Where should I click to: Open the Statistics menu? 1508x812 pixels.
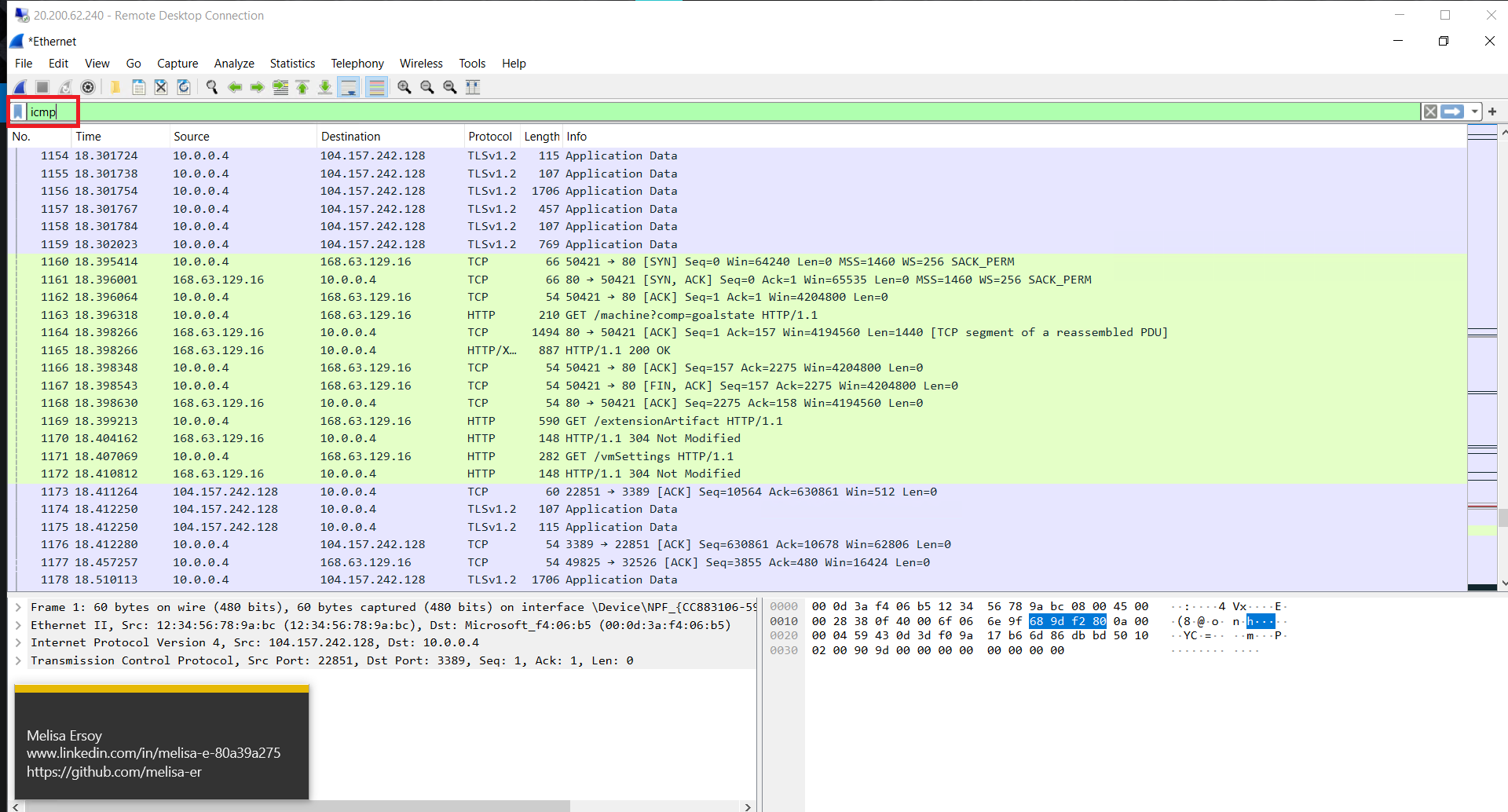(x=292, y=64)
